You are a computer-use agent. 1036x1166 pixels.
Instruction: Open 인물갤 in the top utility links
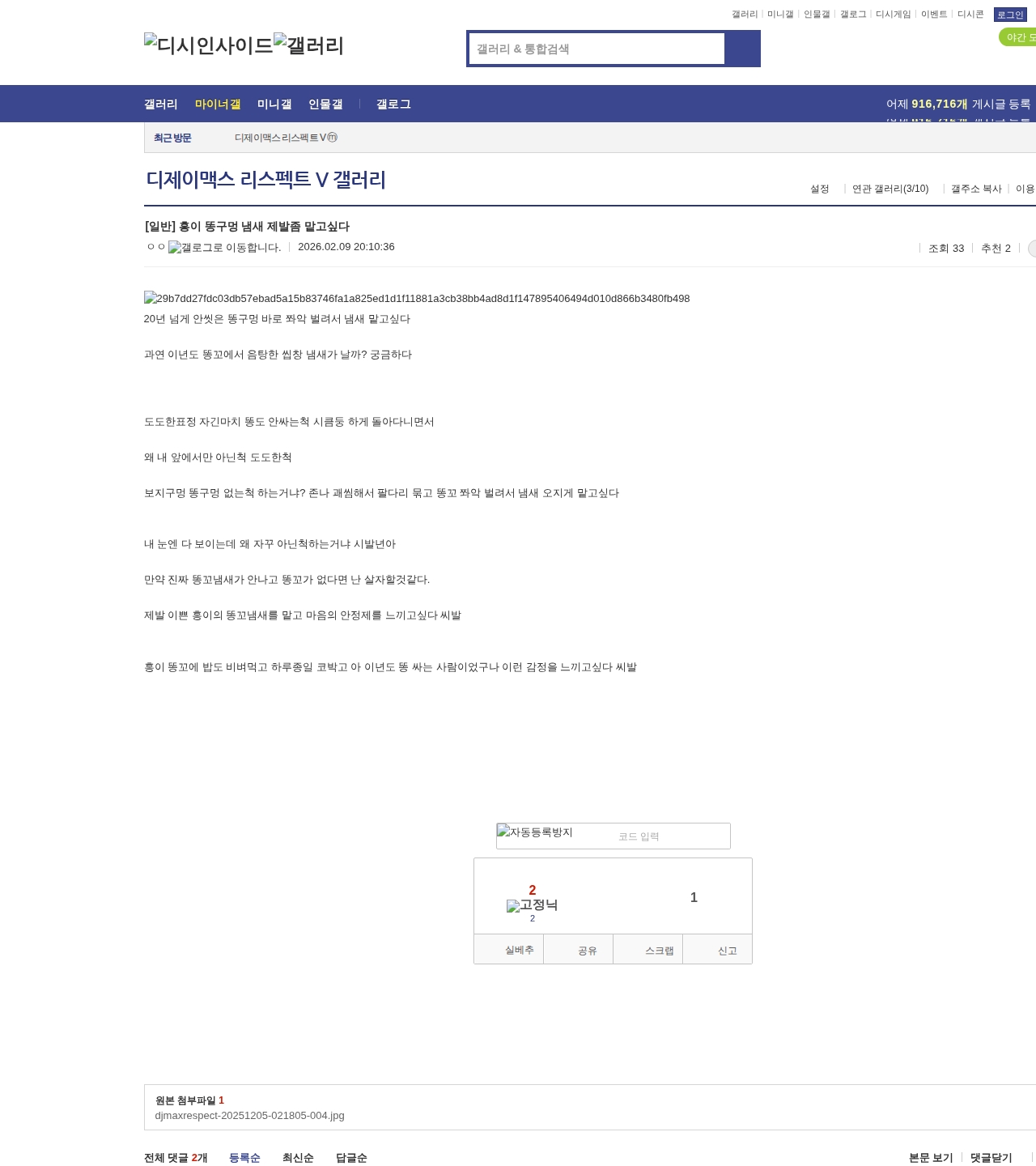tap(817, 15)
